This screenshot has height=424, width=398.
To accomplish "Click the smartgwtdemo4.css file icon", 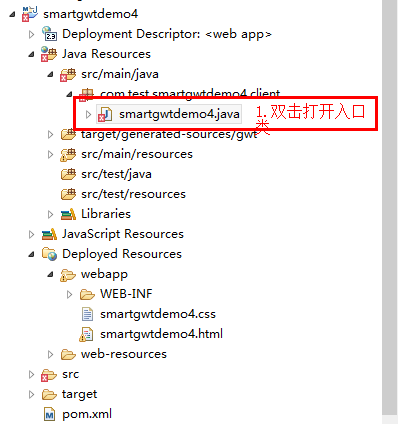I will coord(87,314).
